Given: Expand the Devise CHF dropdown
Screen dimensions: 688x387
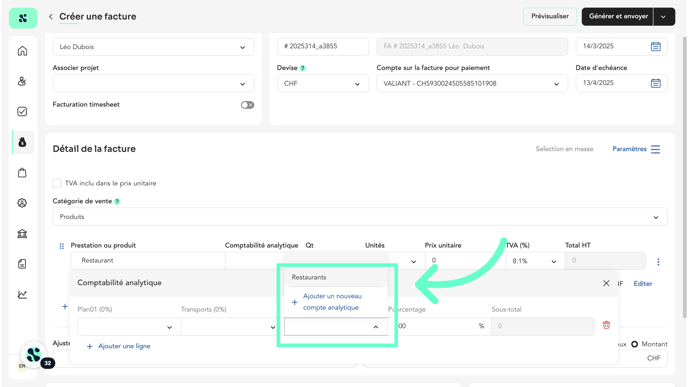Looking at the screenshot, I should (322, 83).
